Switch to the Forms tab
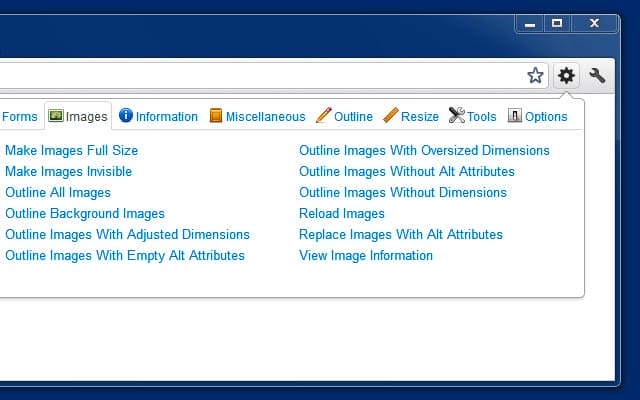This screenshot has width=640, height=400. coord(19,117)
